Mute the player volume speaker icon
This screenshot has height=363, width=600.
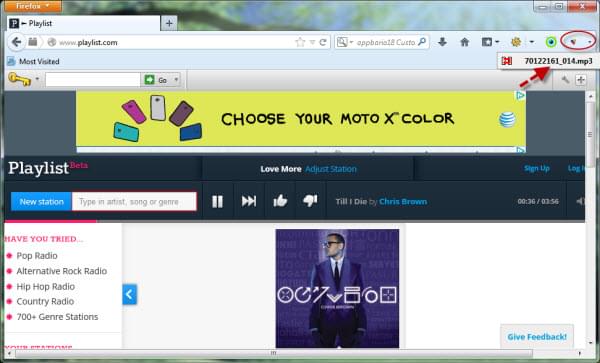click(x=580, y=201)
